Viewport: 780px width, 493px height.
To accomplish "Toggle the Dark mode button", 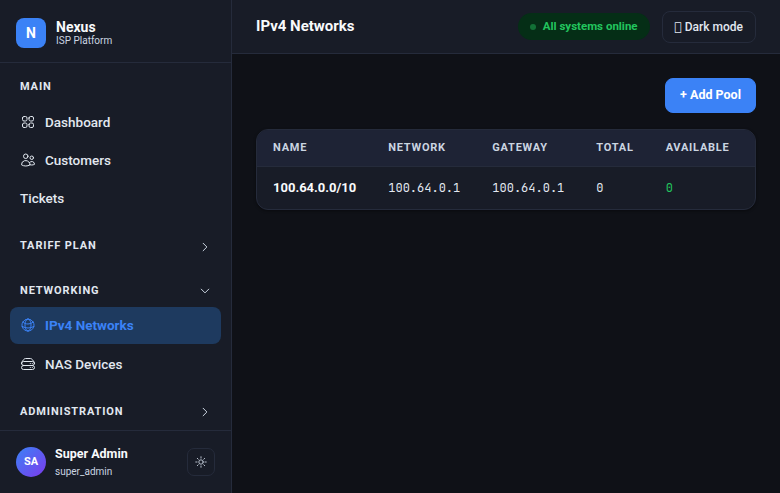I will [709, 27].
